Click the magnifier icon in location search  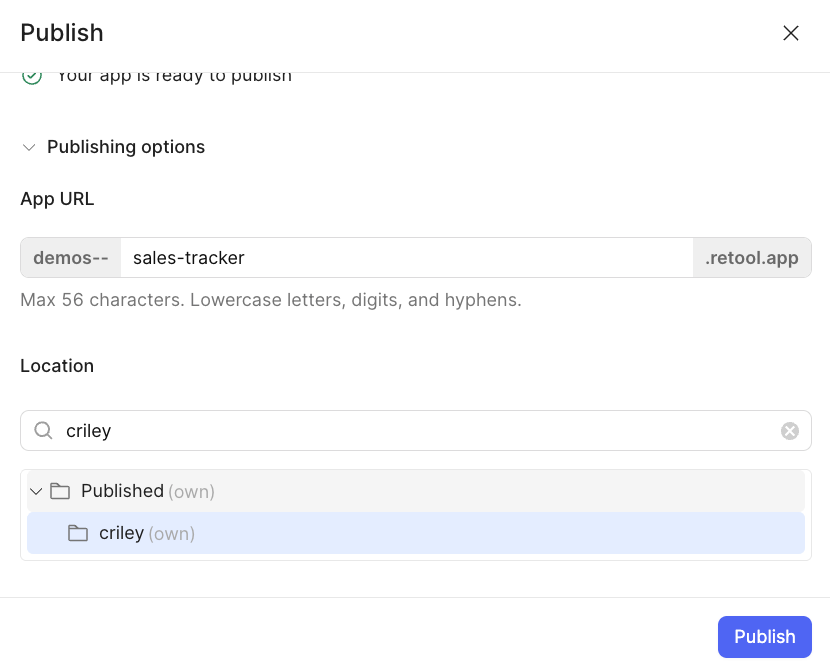[x=43, y=431]
